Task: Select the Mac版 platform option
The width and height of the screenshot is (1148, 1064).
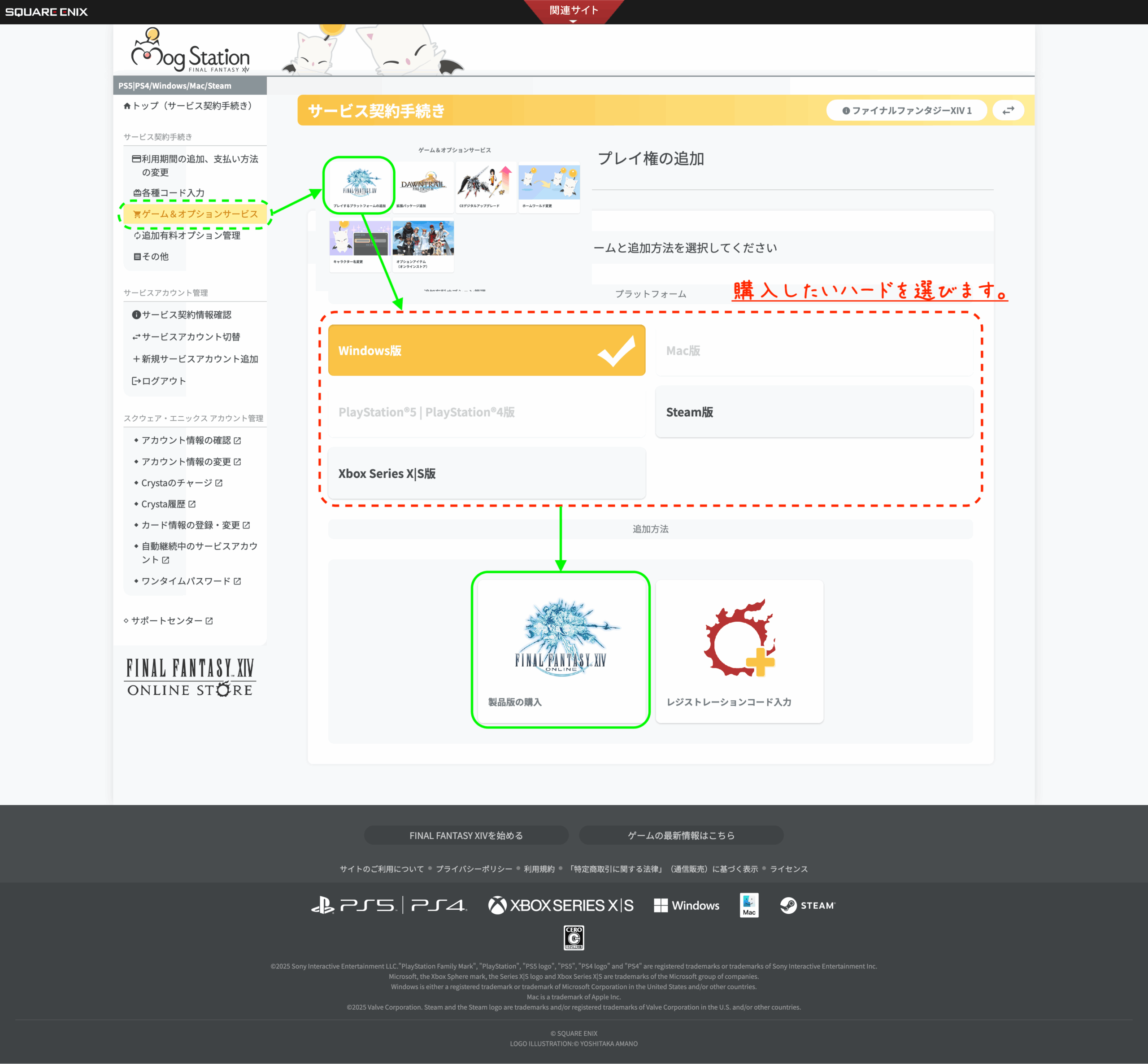Action: 814,350
